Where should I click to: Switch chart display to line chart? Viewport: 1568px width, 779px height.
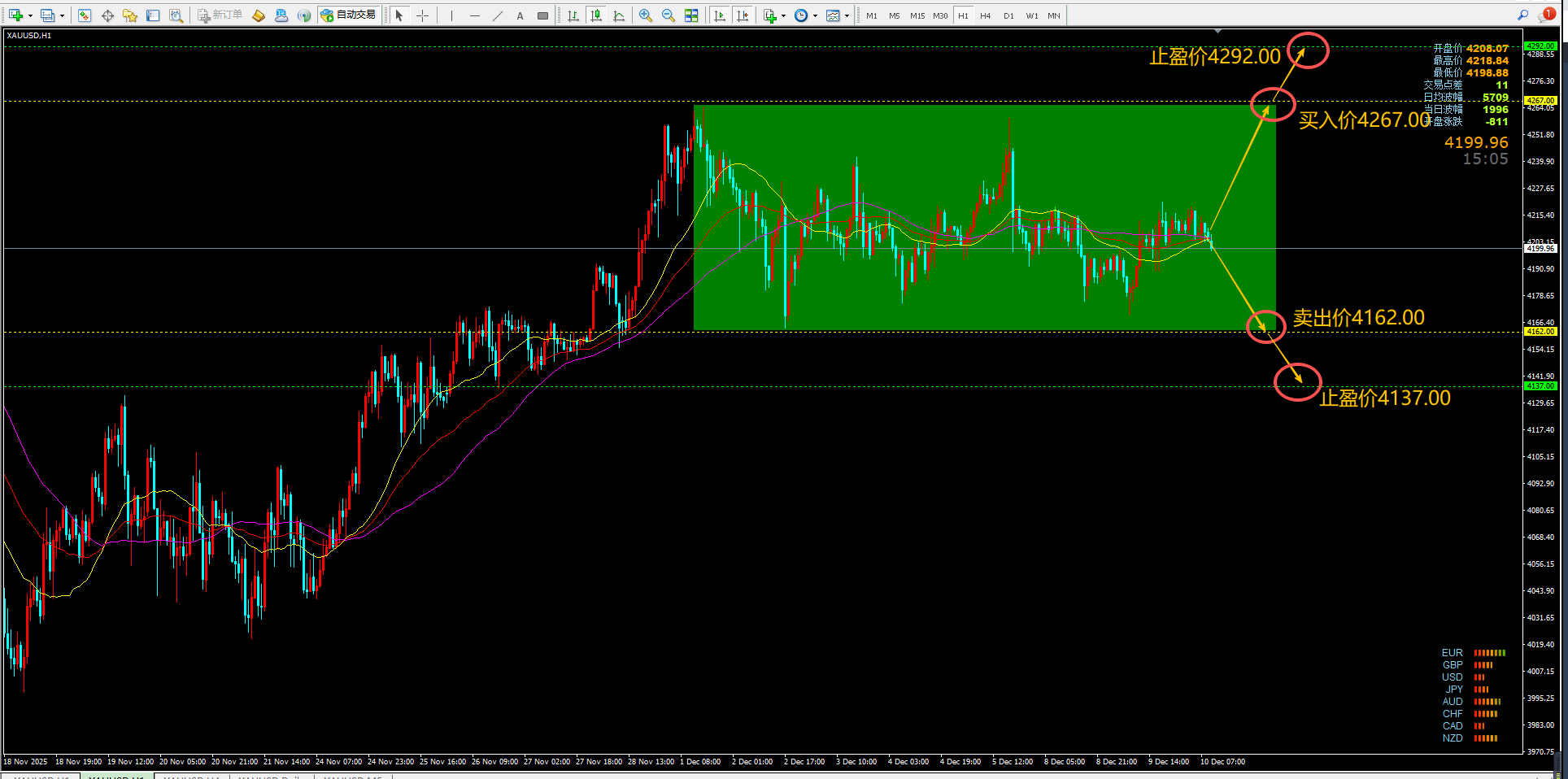[619, 15]
